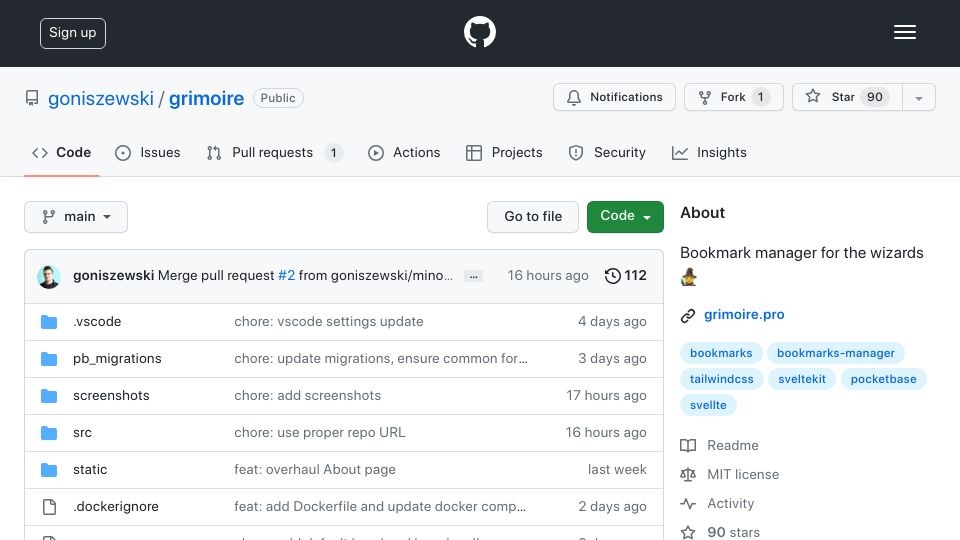The height and width of the screenshot is (540, 960).
Task: Fork the repository
Action: tap(733, 97)
